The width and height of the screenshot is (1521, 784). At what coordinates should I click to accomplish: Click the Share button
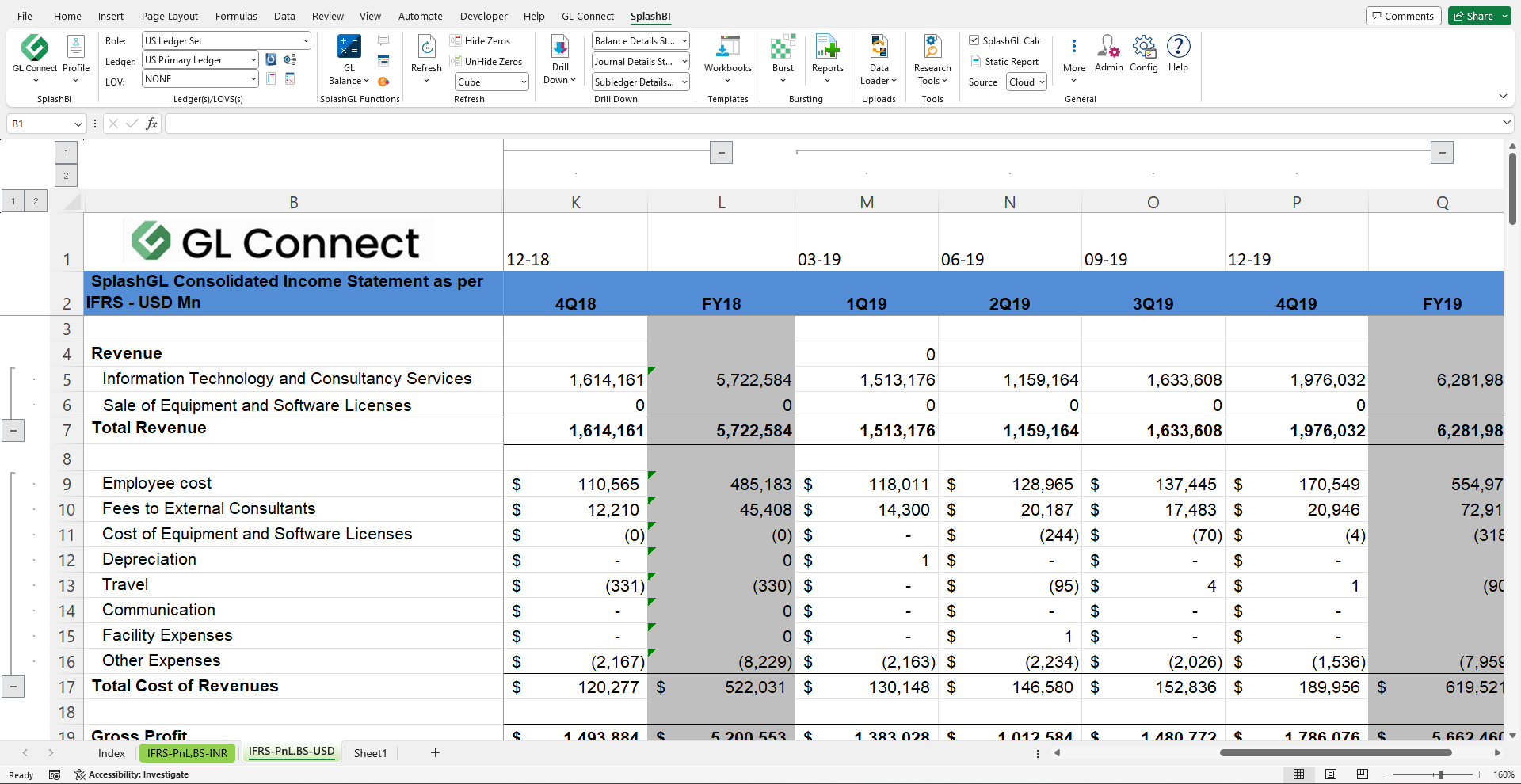point(1473,16)
